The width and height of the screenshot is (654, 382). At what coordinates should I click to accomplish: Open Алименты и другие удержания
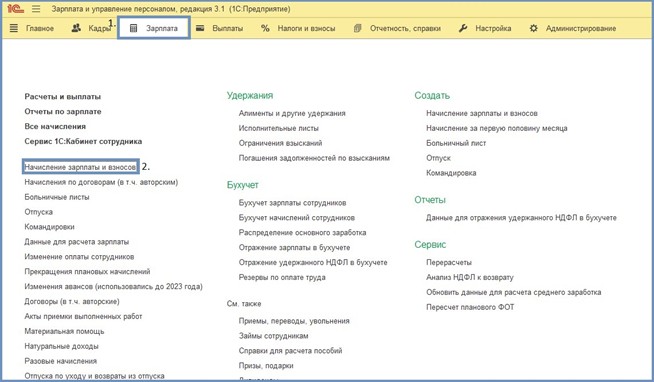(292, 113)
